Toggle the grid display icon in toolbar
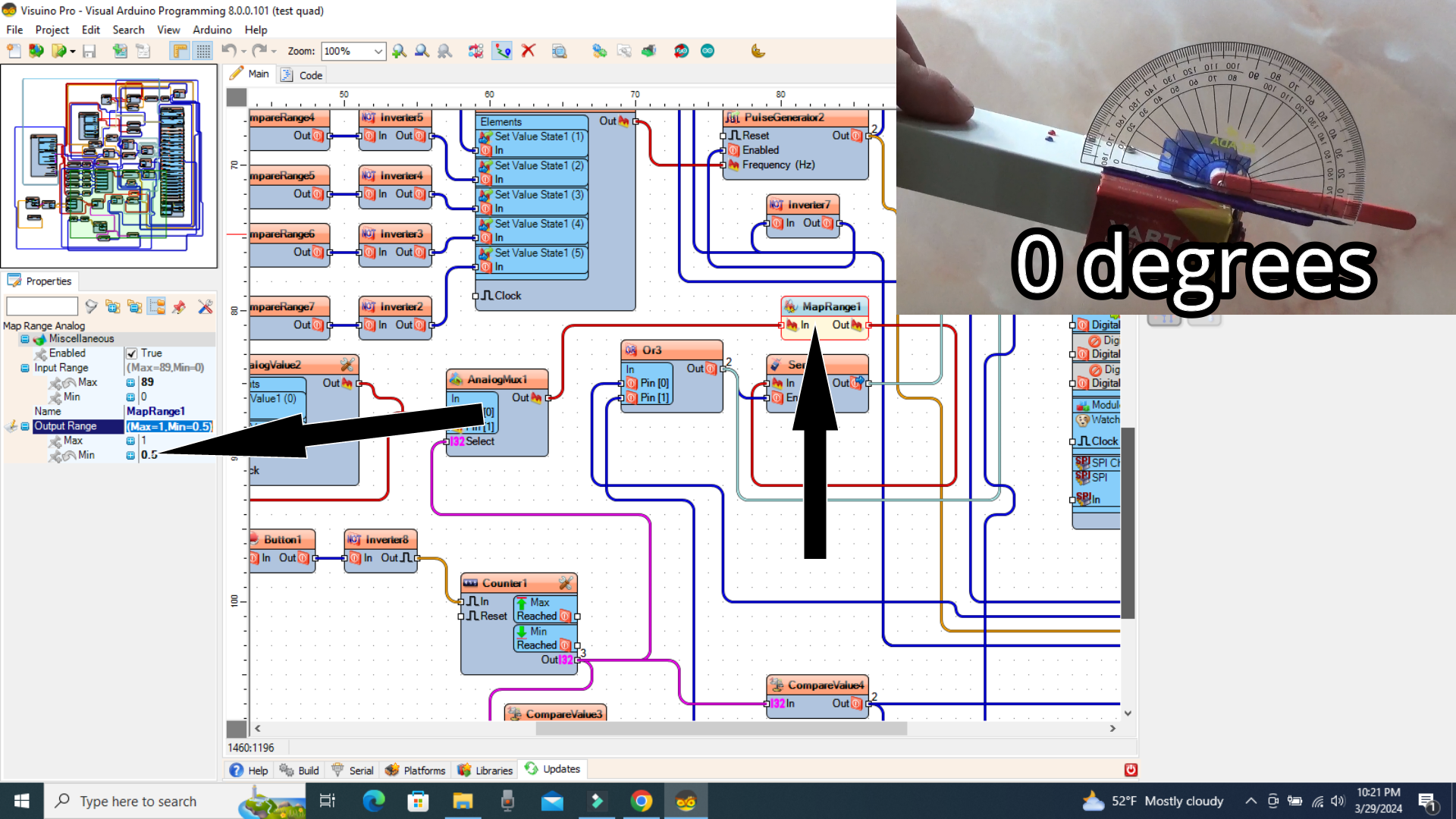 [203, 51]
